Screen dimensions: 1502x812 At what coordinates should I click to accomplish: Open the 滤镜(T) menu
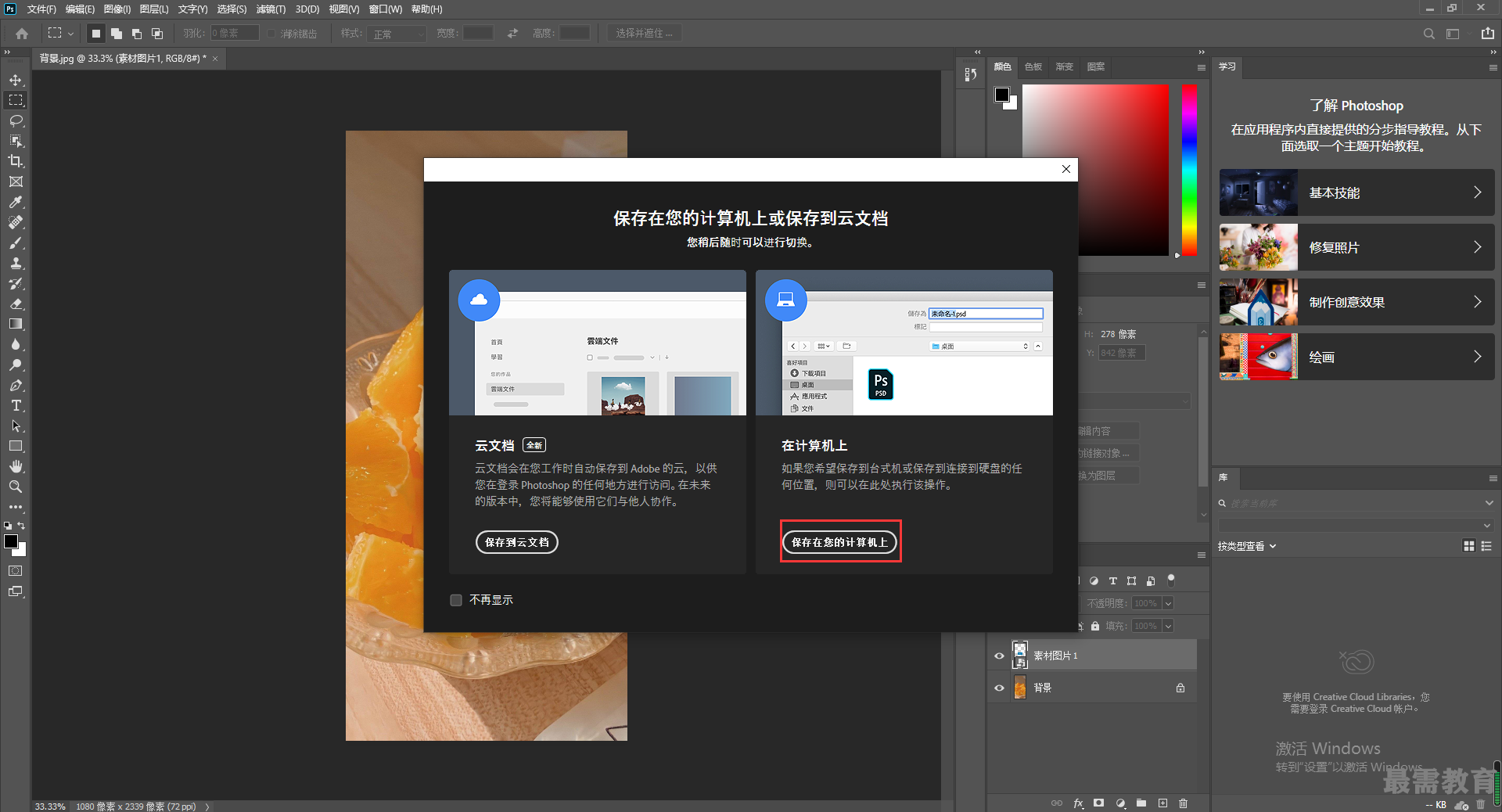click(x=271, y=9)
